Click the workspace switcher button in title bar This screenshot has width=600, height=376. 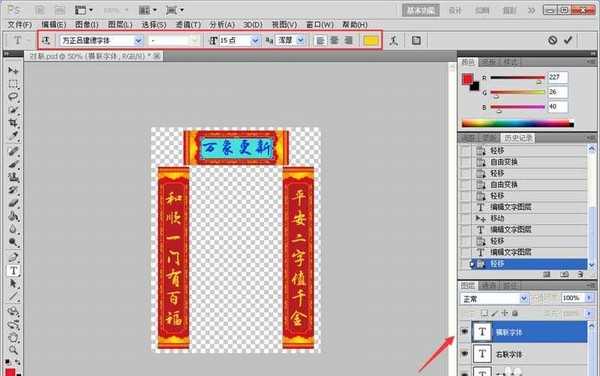[421, 11]
